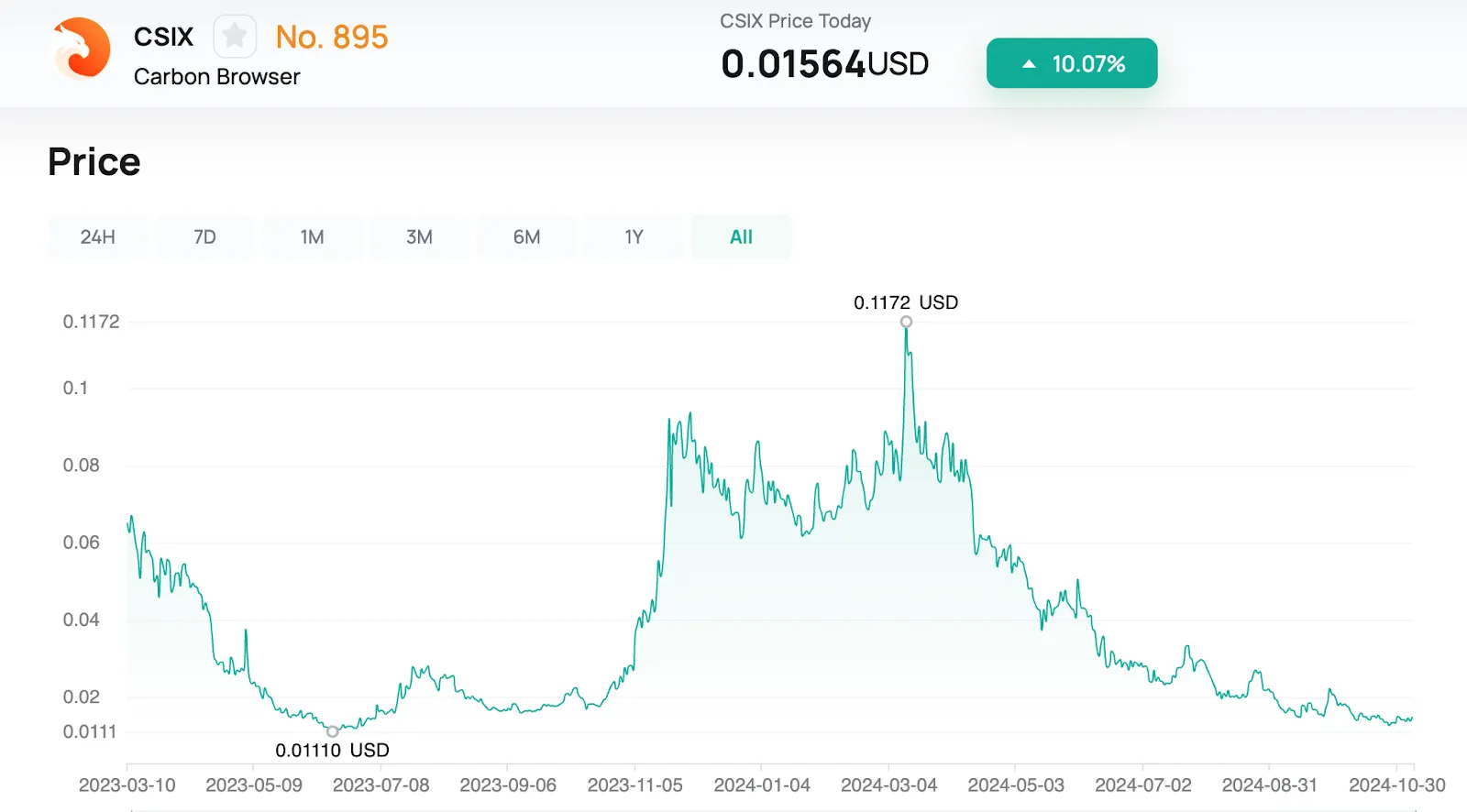The image size is (1467, 812).
Task: Click the 2024-10-30 date label
Action: point(1396,785)
